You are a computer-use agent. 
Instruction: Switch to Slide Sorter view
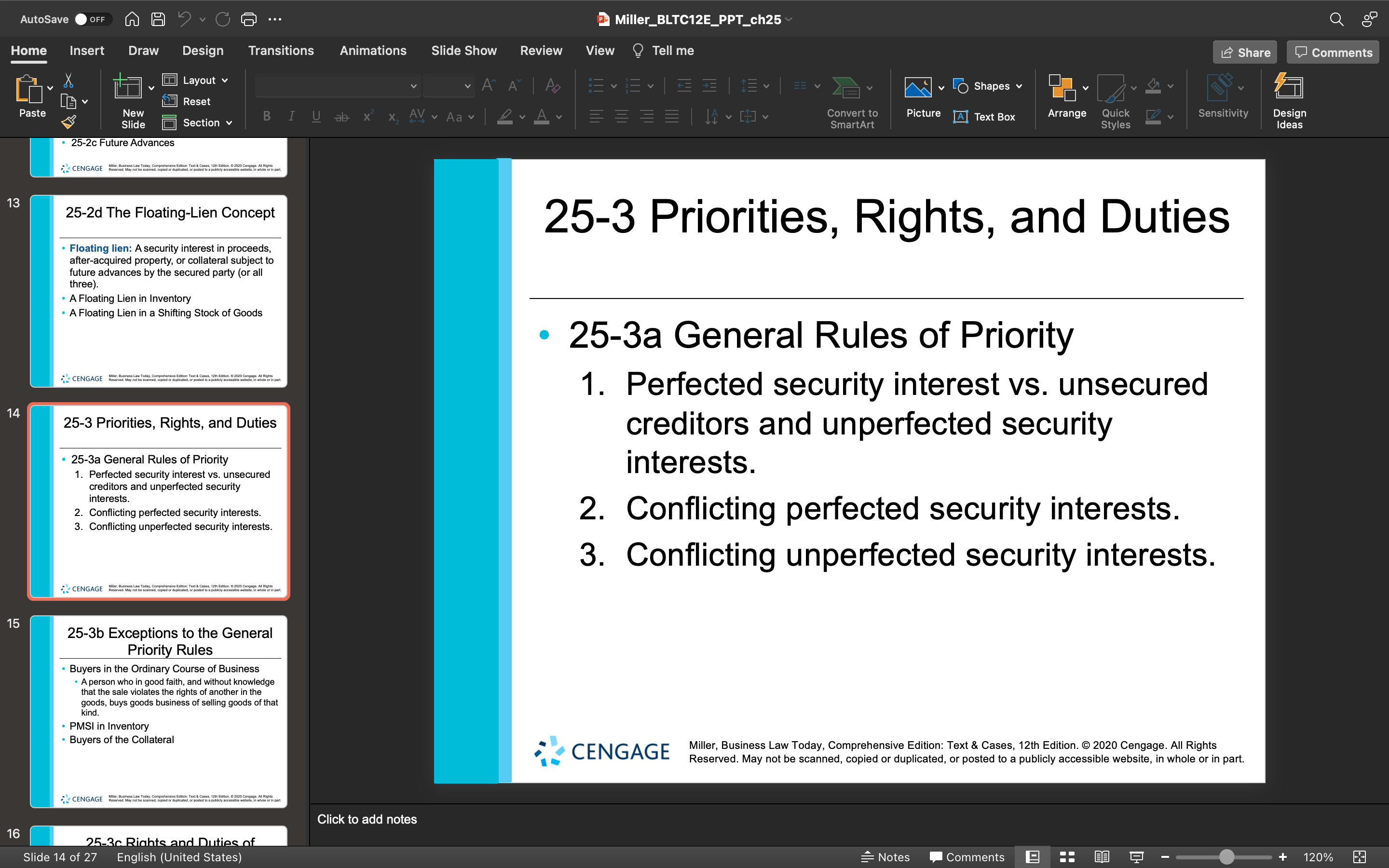(1067, 856)
